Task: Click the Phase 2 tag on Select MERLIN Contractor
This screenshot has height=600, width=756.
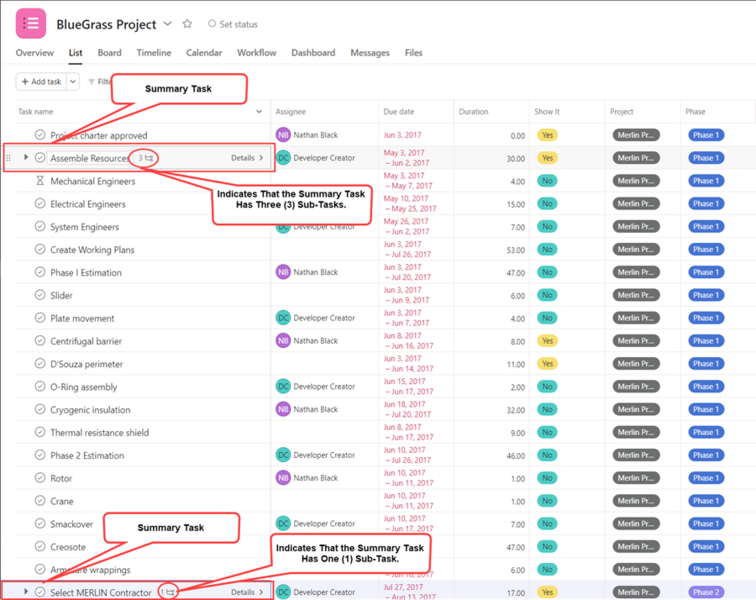Action: 706,592
